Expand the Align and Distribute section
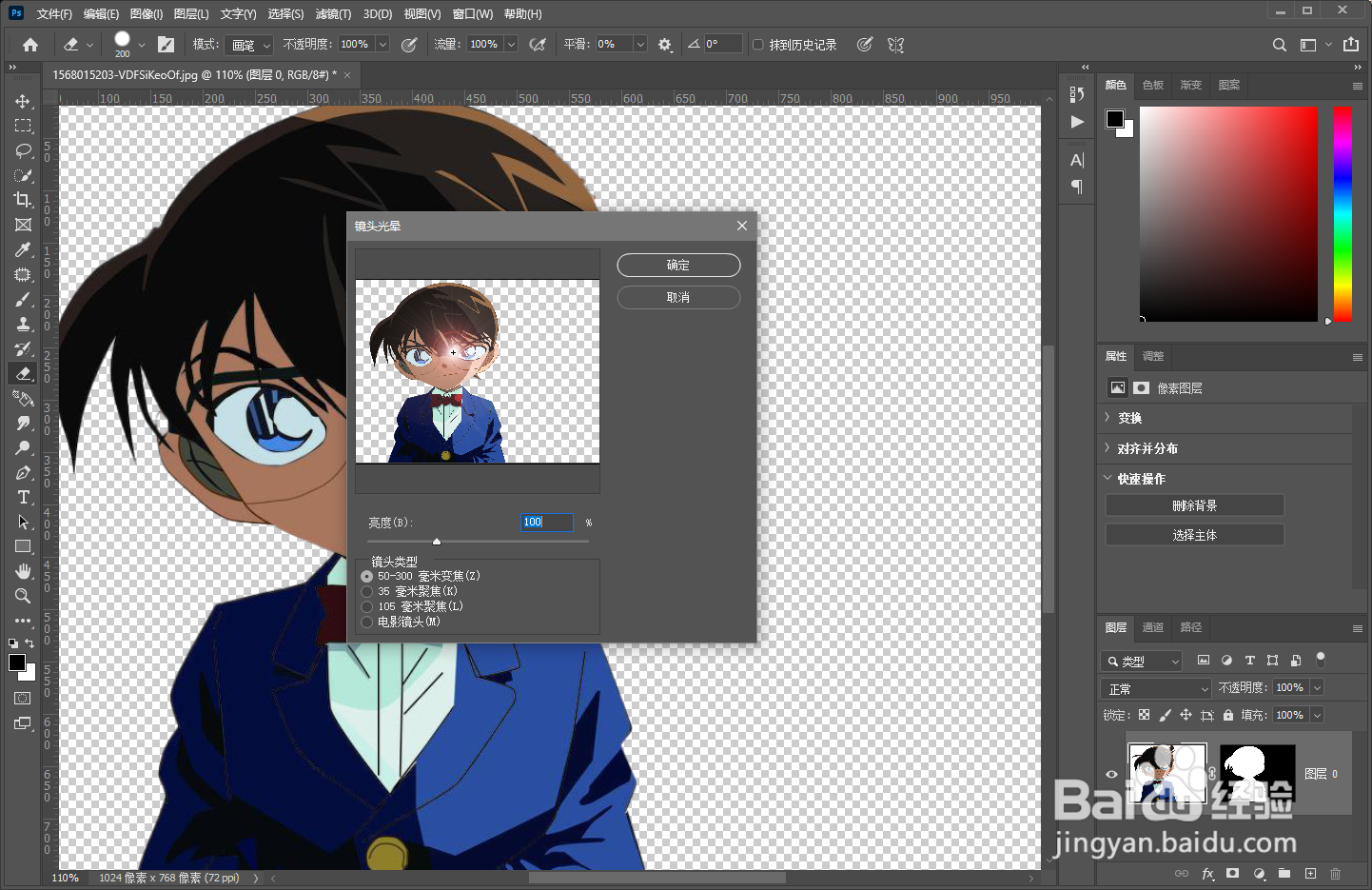 (1107, 448)
